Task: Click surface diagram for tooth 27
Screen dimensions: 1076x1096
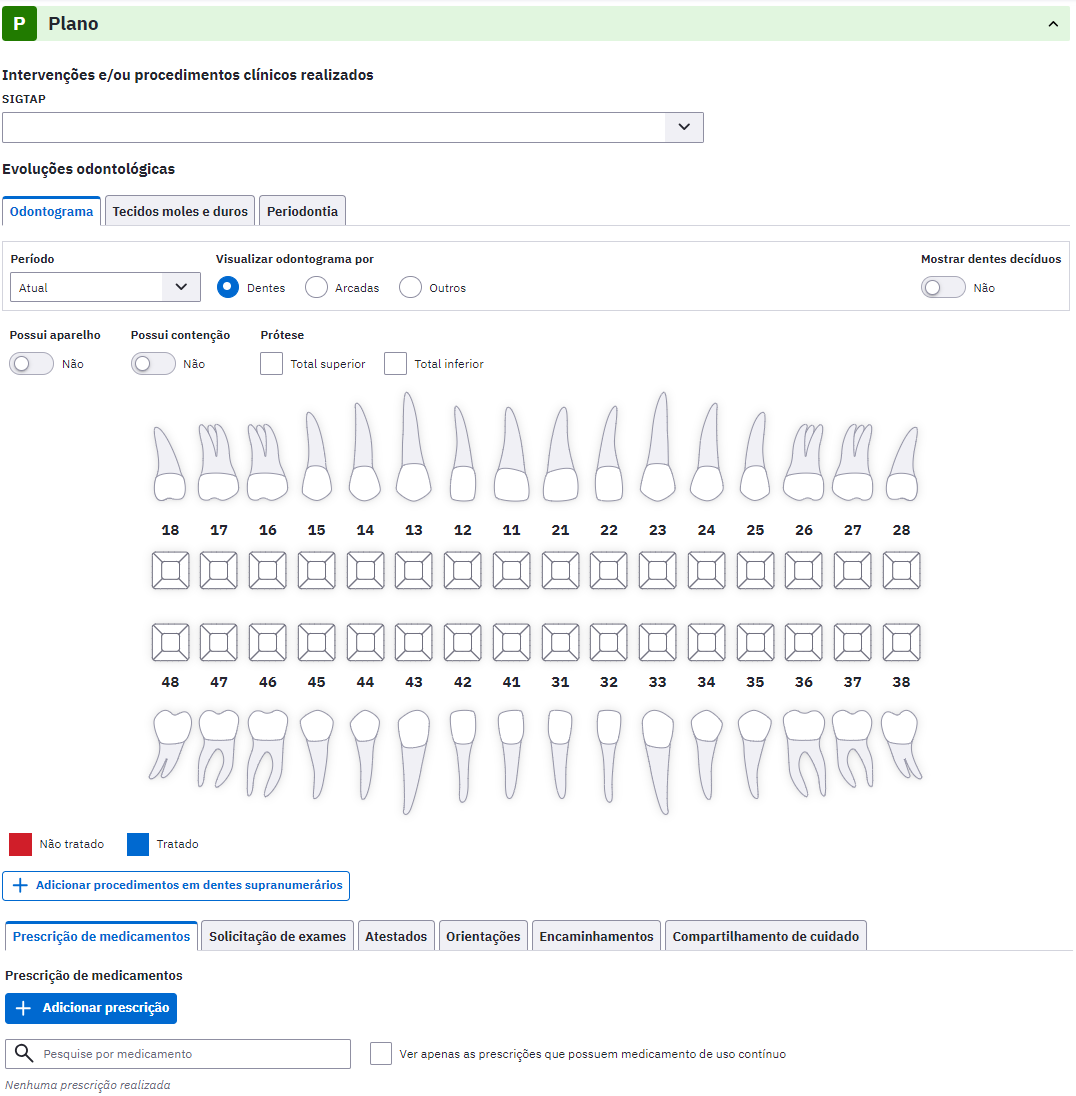Action: 852,570
